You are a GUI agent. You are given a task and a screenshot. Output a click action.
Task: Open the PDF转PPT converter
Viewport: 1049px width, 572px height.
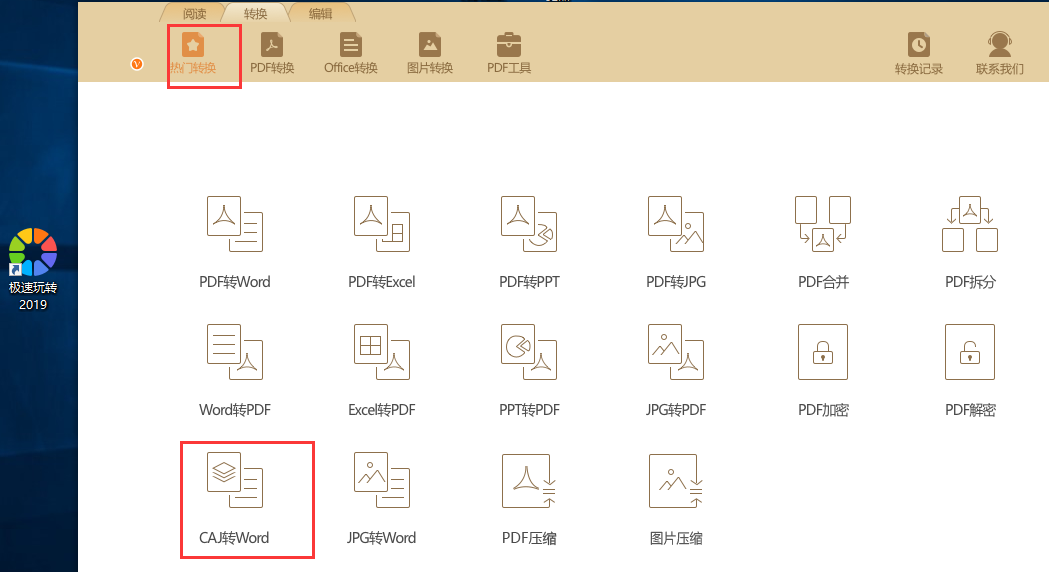(x=529, y=242)
